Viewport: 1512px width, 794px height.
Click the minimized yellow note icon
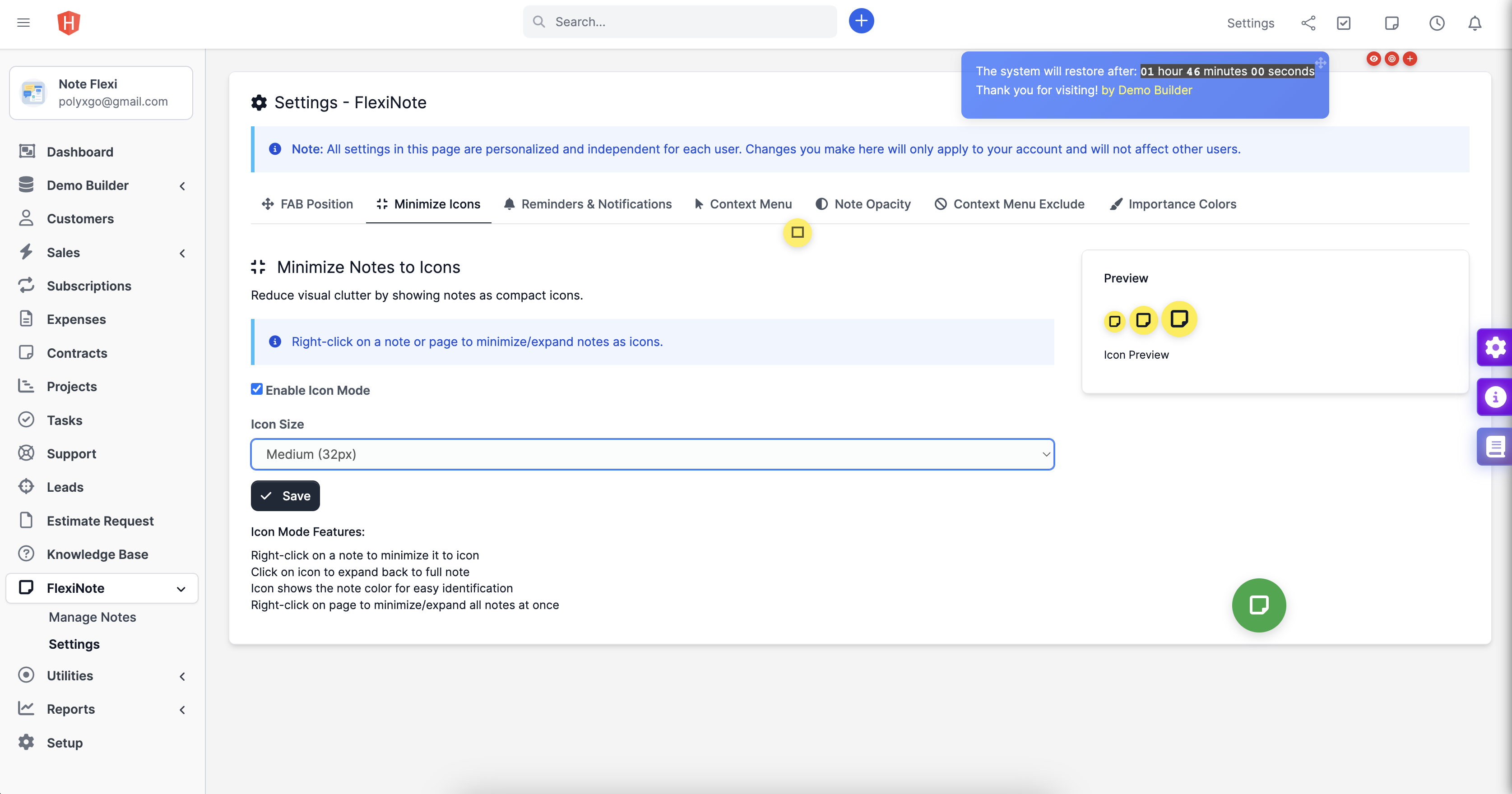[x=797, y=232]
